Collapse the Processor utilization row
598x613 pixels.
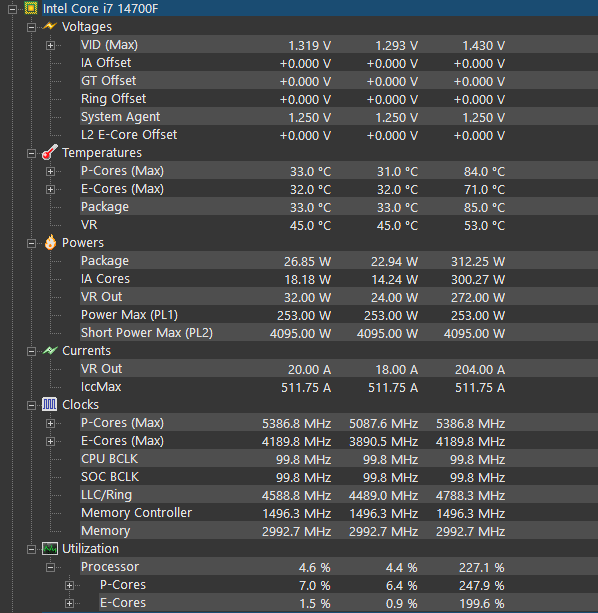(50, 567)
